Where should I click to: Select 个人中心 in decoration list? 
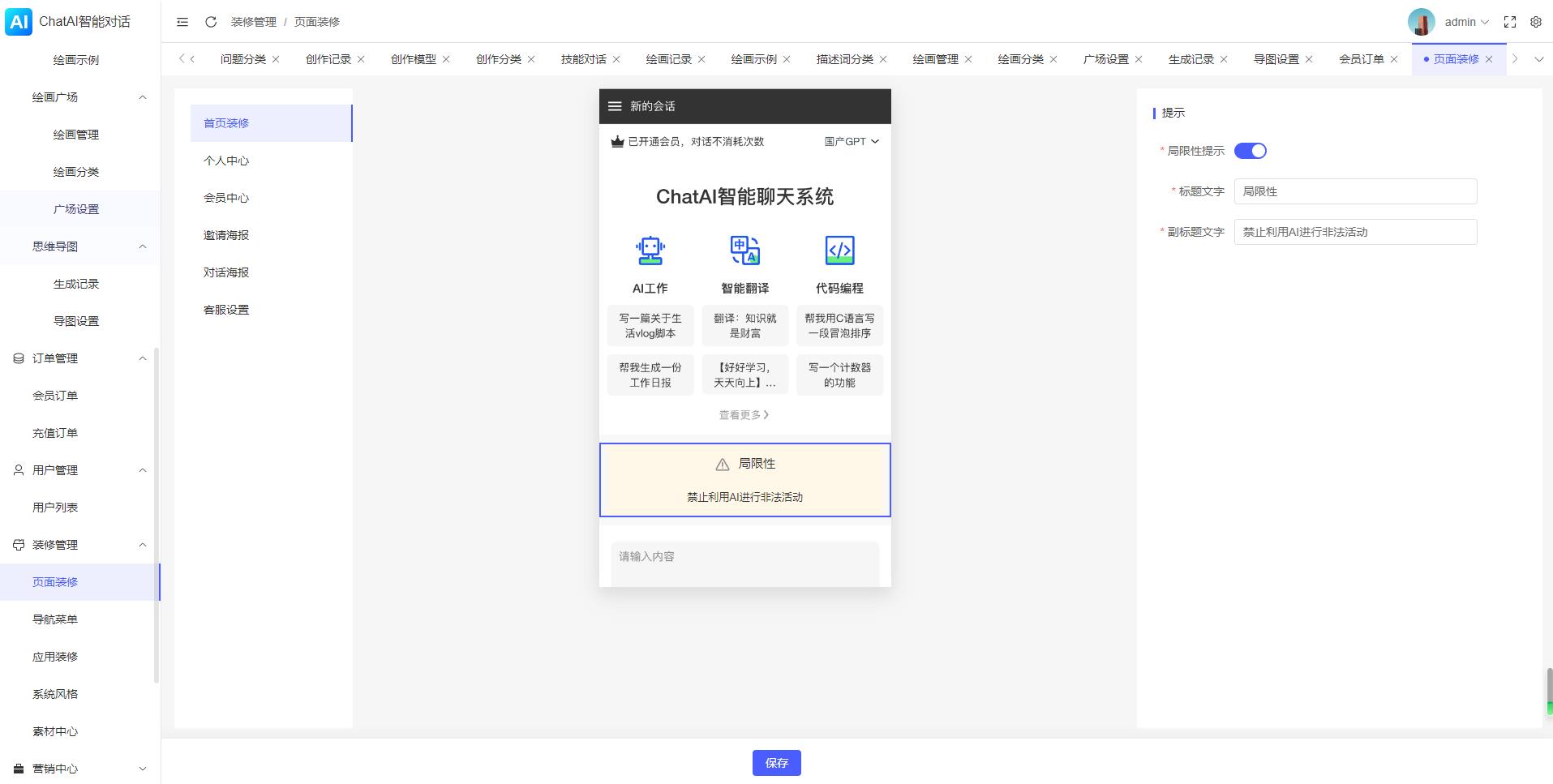[271, 161]
